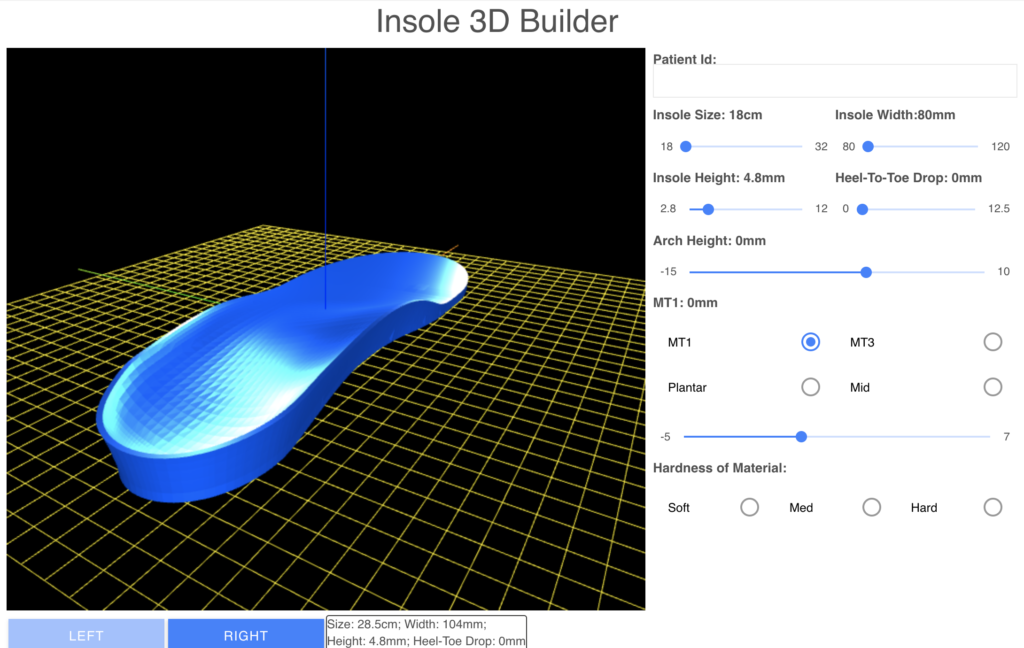
Task: Click the 'Insole Width:80mm' label
Action: tap(895, 115)
